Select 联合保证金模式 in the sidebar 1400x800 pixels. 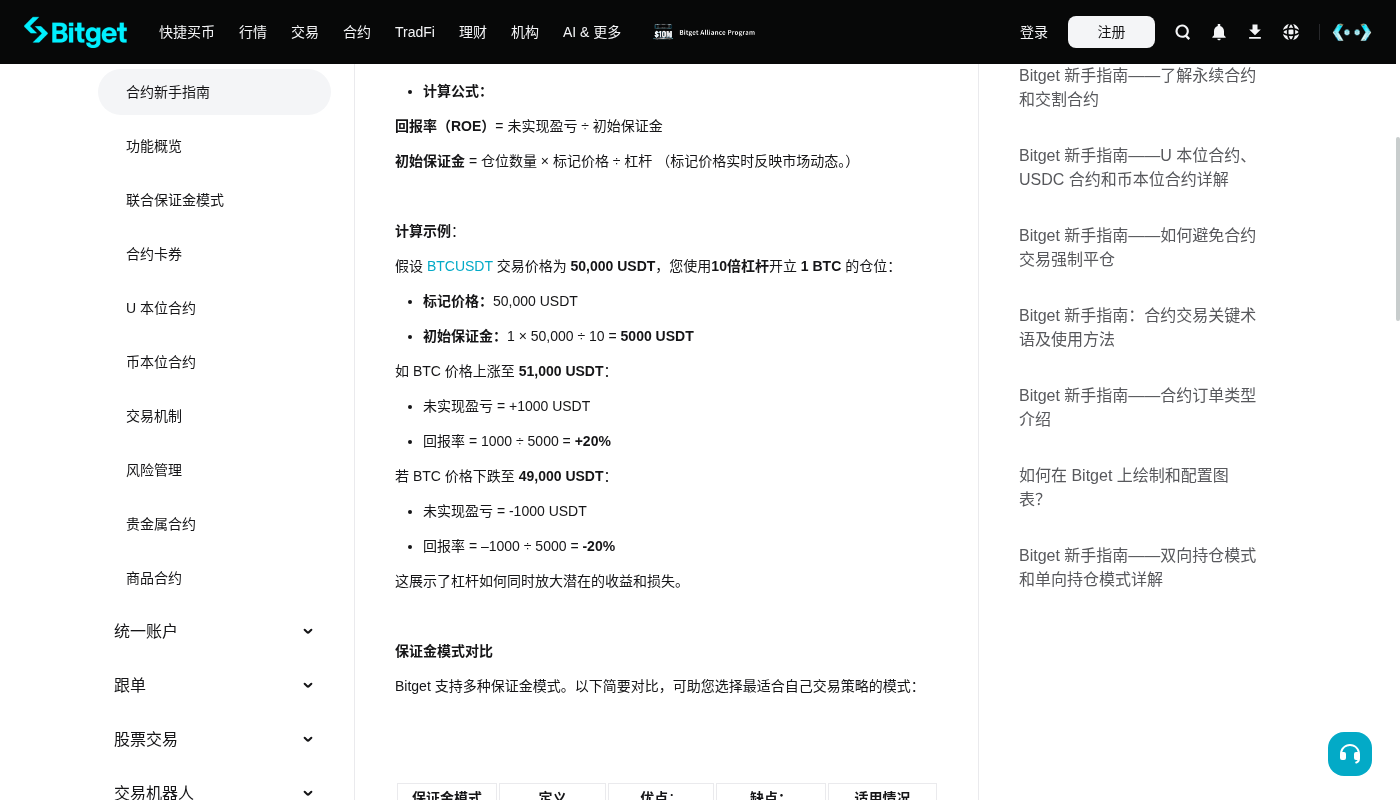click(214, 200)
